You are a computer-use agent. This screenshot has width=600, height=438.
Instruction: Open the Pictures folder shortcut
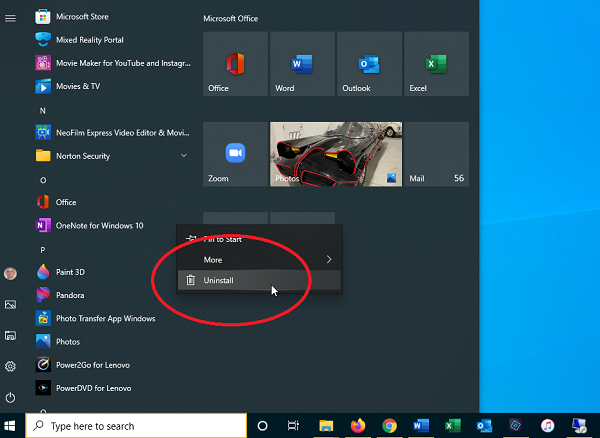pyautogui.click(x=10, y=304)
